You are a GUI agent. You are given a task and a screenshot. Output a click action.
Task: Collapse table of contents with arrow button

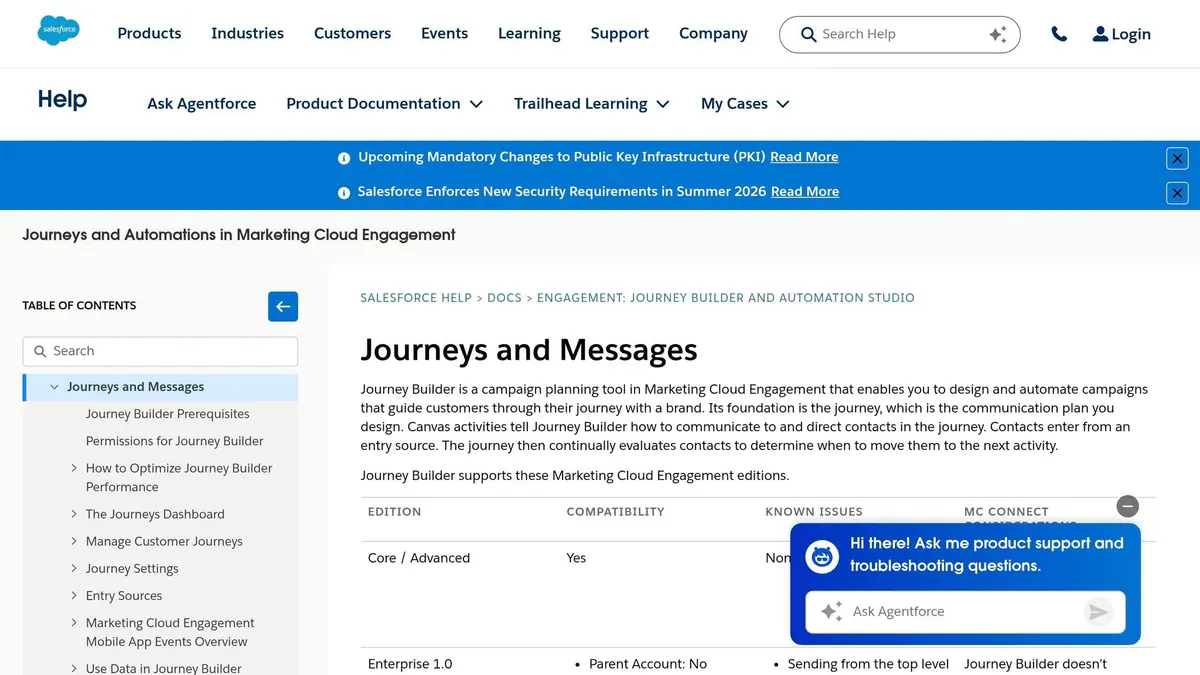coord(283,306)
